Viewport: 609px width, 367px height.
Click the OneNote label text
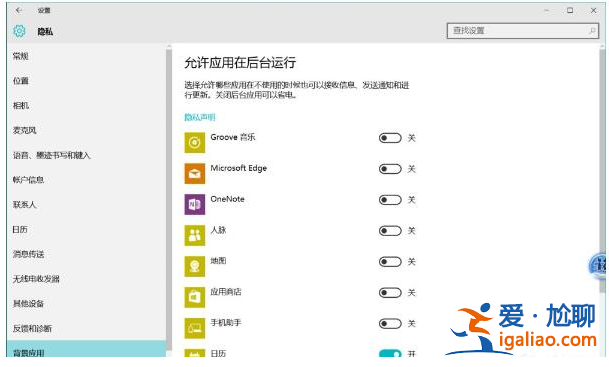click(227, 199)
